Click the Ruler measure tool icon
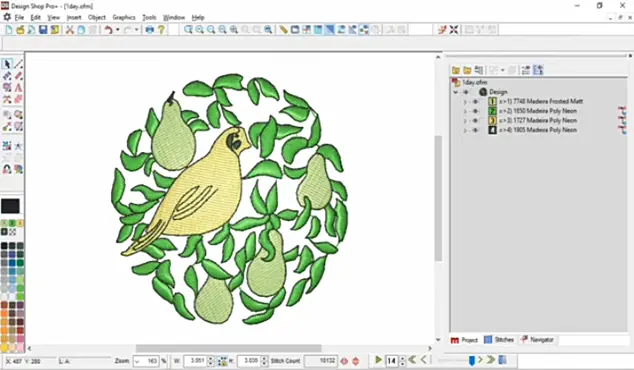Image resolution: width=634 pixels, height=370 pixels. [x=283, y=30]
